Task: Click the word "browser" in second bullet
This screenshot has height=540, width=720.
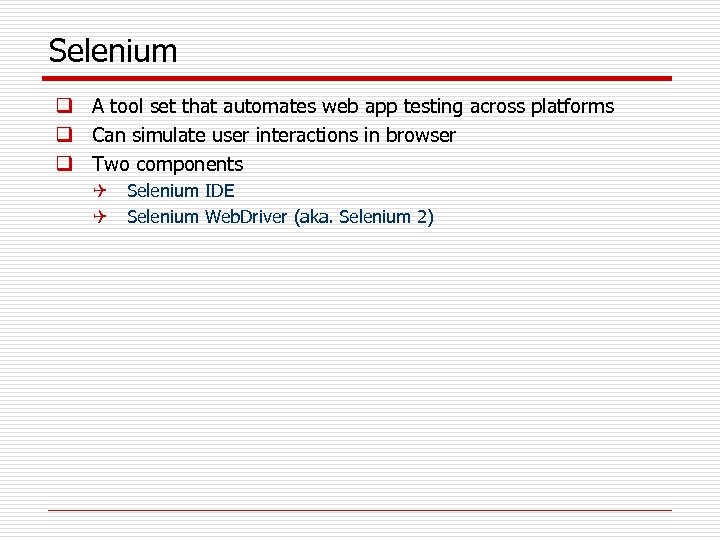Action: click(x=420, y=135)
